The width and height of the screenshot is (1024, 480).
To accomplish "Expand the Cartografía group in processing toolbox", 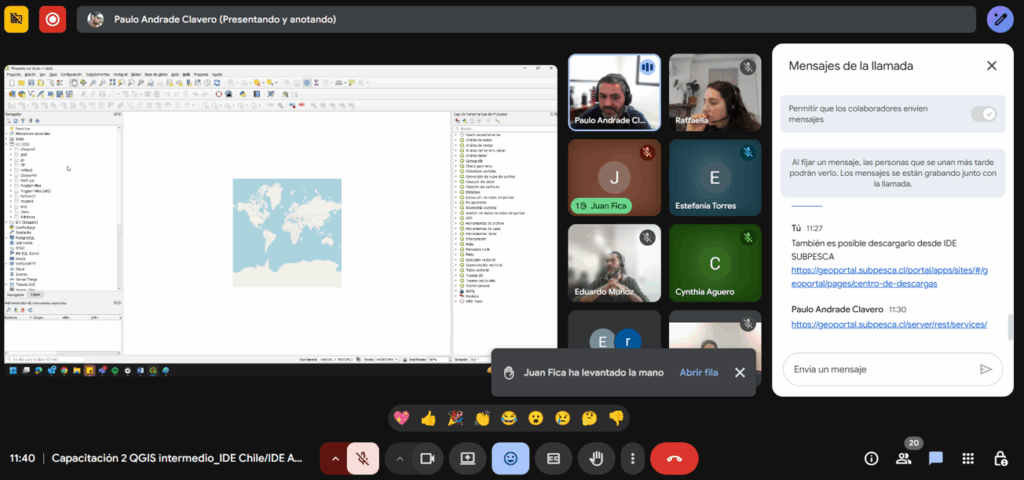I will pyautogui.click(x=455, y=161).
